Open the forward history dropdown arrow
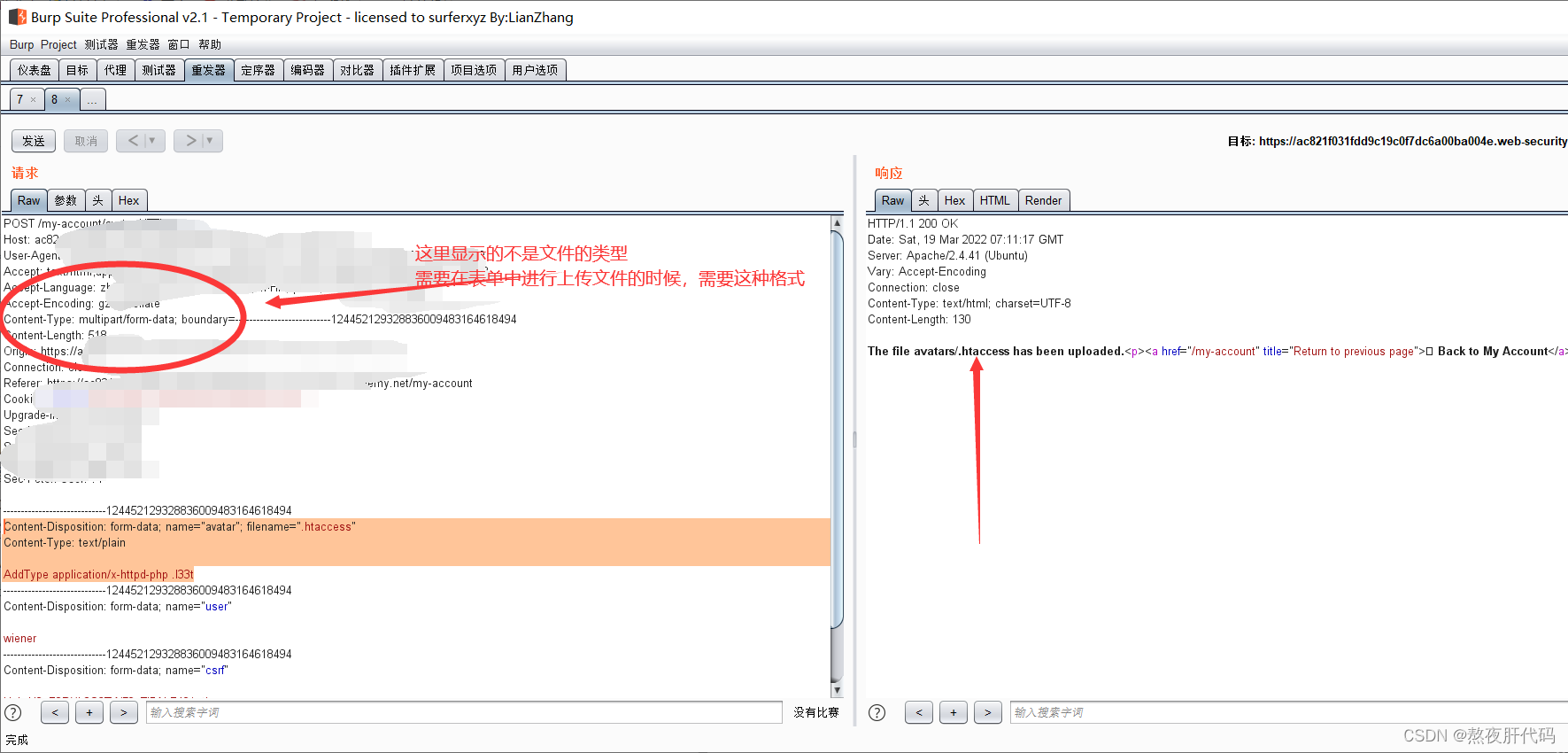Image resolution: width=1568 pixels, height=753 pixels. click(210, 141)
